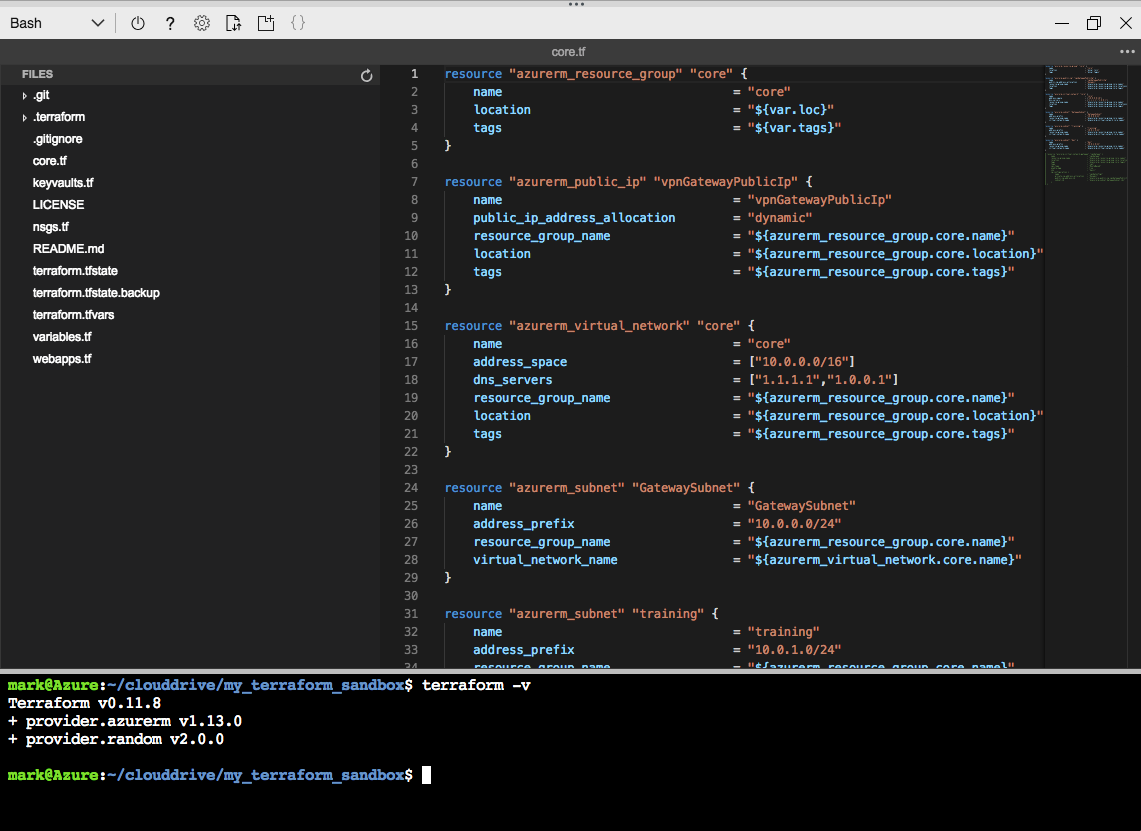This screenshot has width=1141, height=831.
Task: Click line number 15 in the gutter
Action: pos(411,326)
